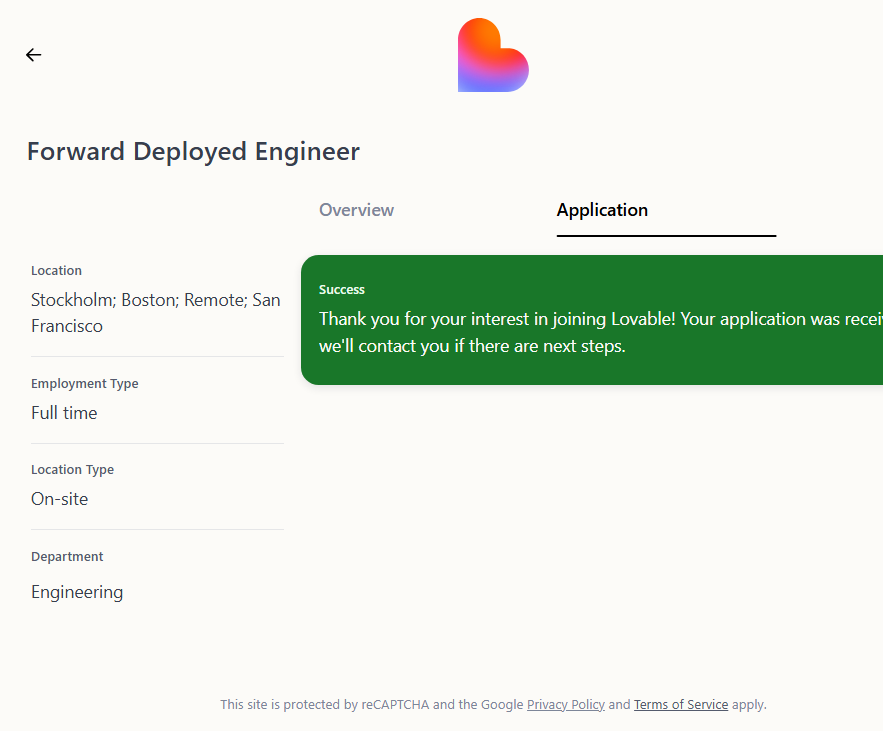Click the 'we'll contact you' line

[x=472, y=347]
